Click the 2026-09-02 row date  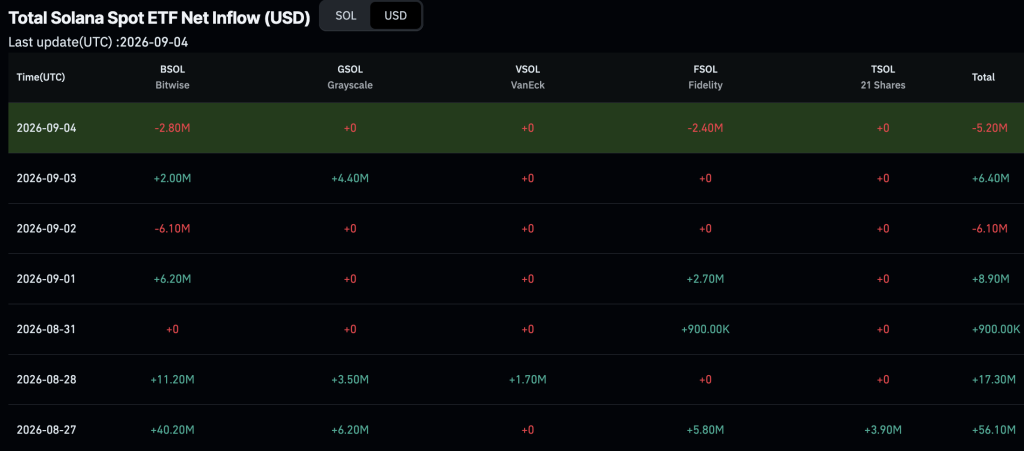click(46, 228)
